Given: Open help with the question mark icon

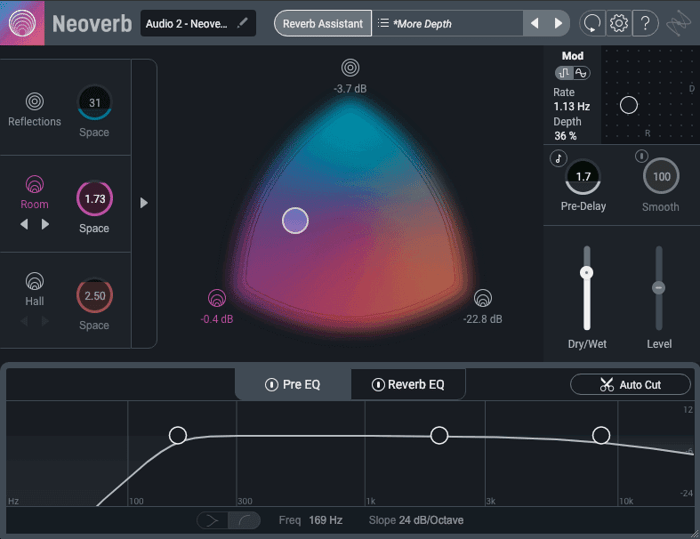Looking at the screenshot, I should [645, 23].
